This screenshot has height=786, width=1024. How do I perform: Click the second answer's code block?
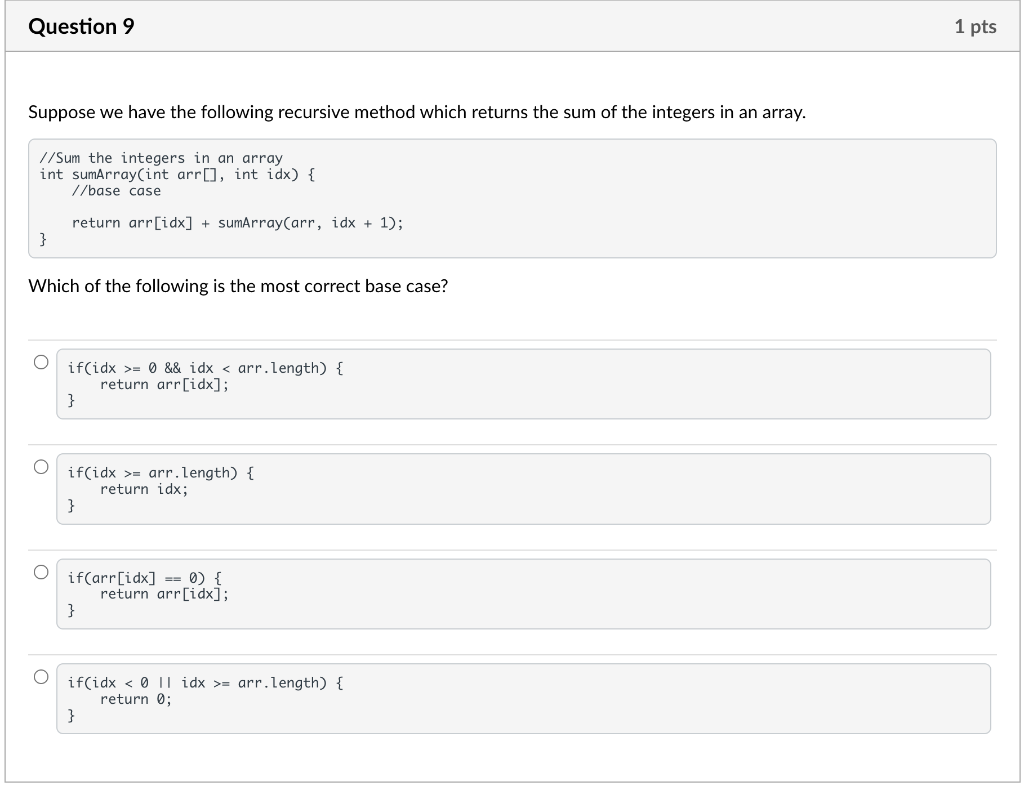522,488
